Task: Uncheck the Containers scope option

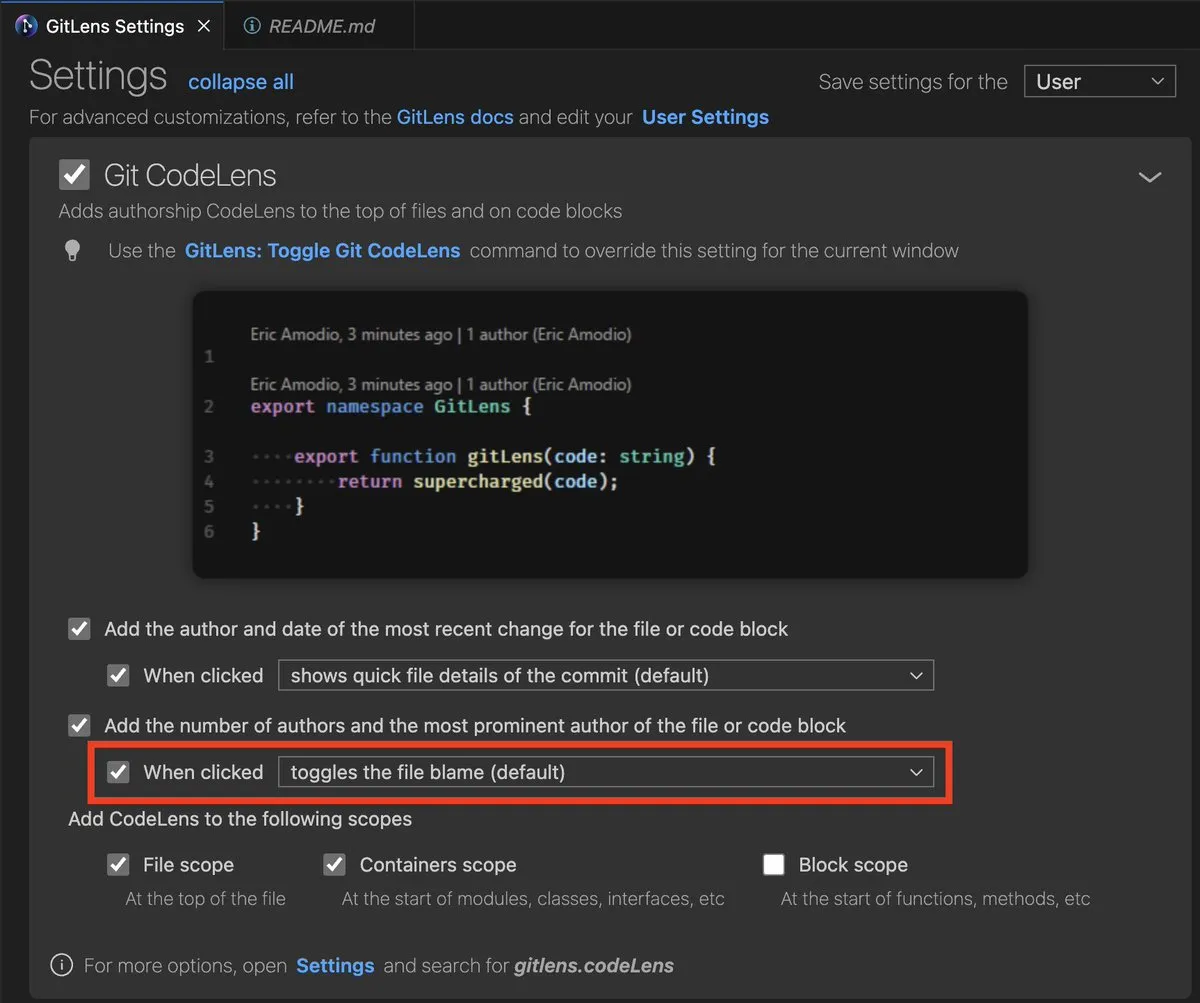Action: point(334,864)
